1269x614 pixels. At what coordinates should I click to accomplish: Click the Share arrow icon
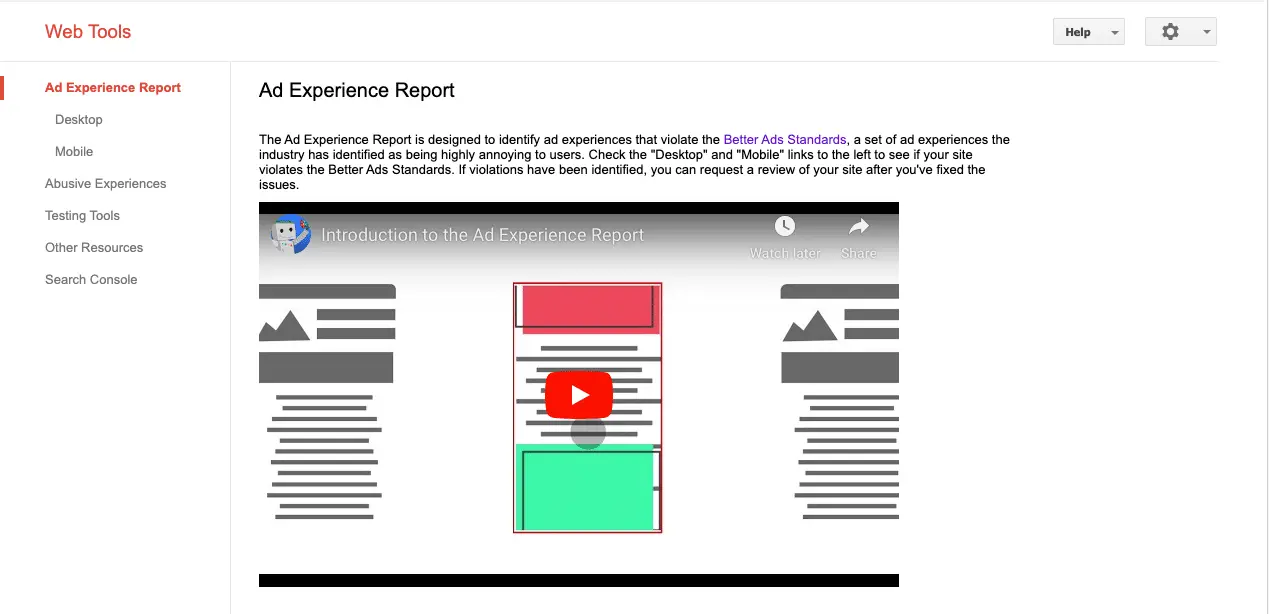[858, 226]
